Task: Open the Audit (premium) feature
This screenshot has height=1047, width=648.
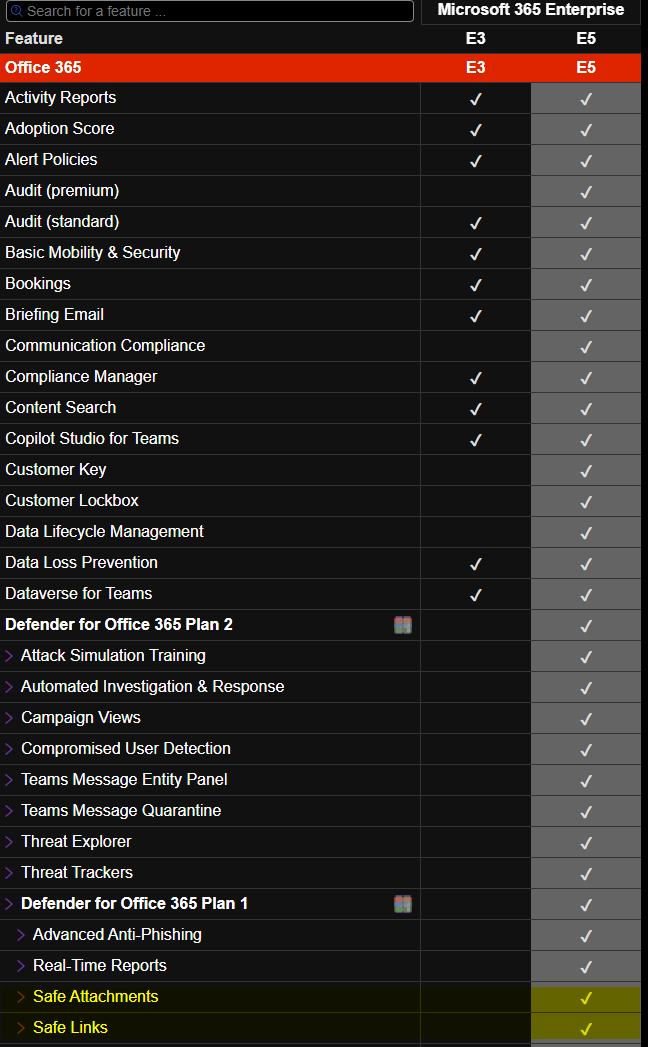Action: pos(62,191)
